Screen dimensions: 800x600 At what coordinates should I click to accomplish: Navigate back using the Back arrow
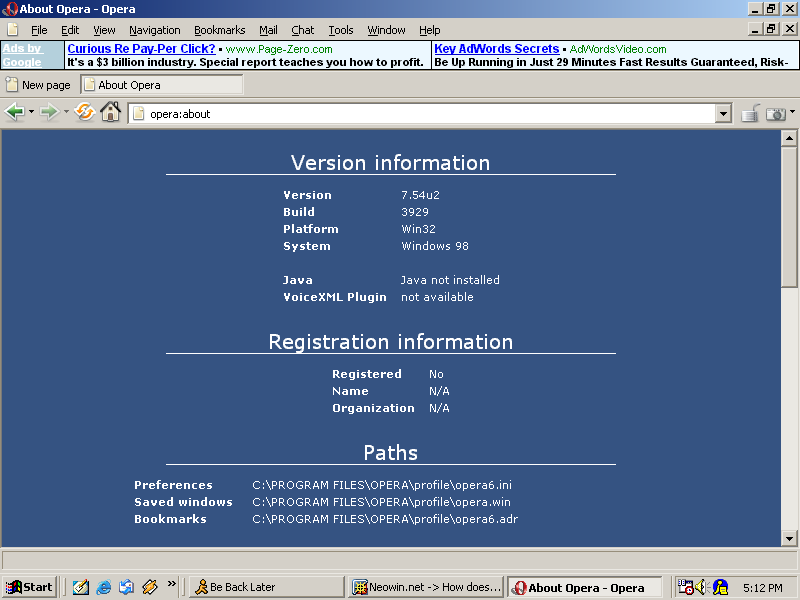[x=16, y=111]
